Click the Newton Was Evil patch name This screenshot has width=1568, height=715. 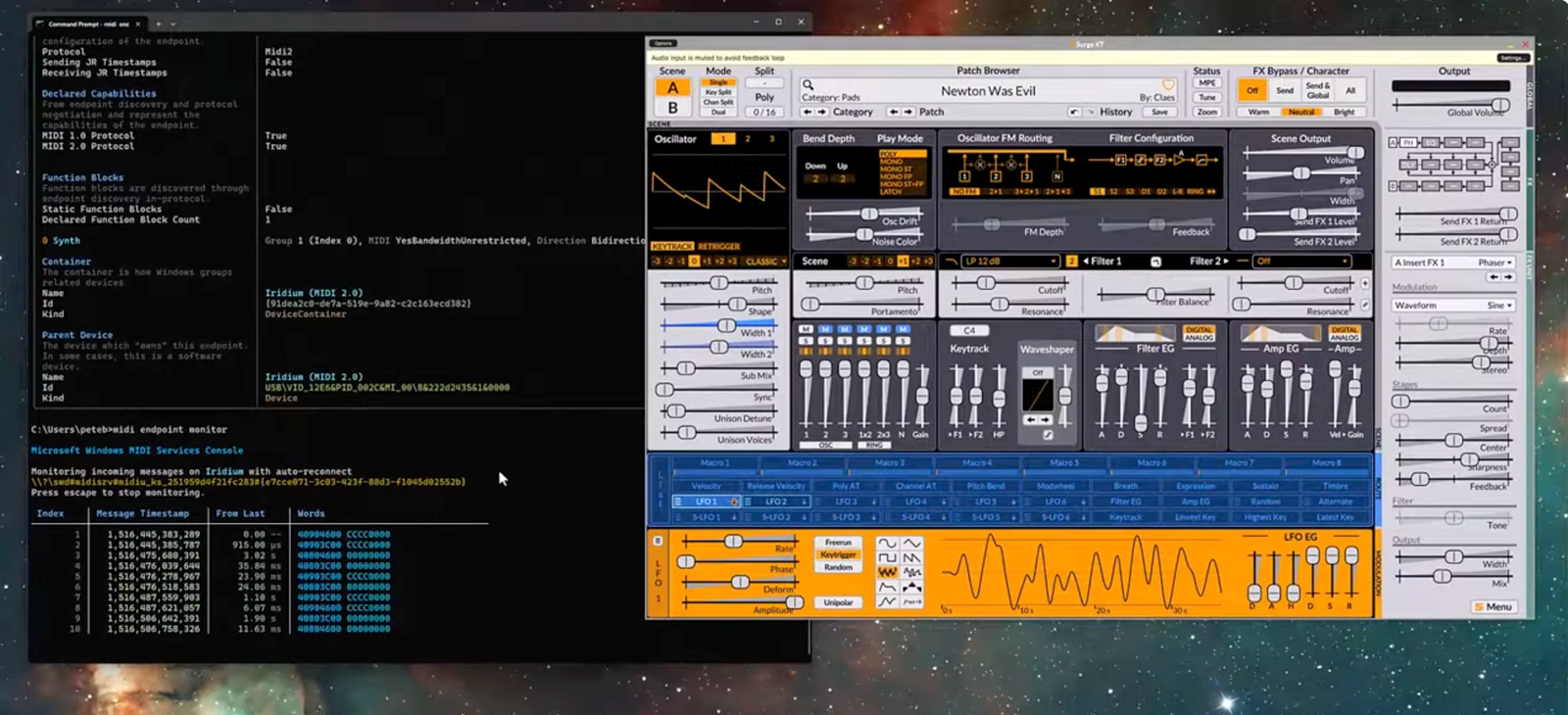988,91
